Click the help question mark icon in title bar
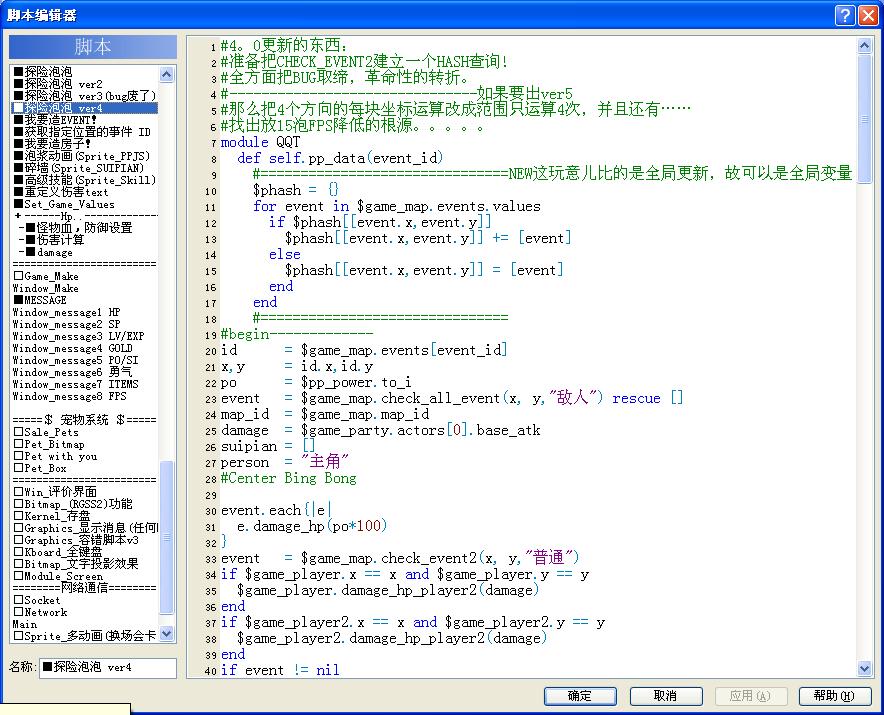Screen dimensions: 884x715 pos(845,15)
